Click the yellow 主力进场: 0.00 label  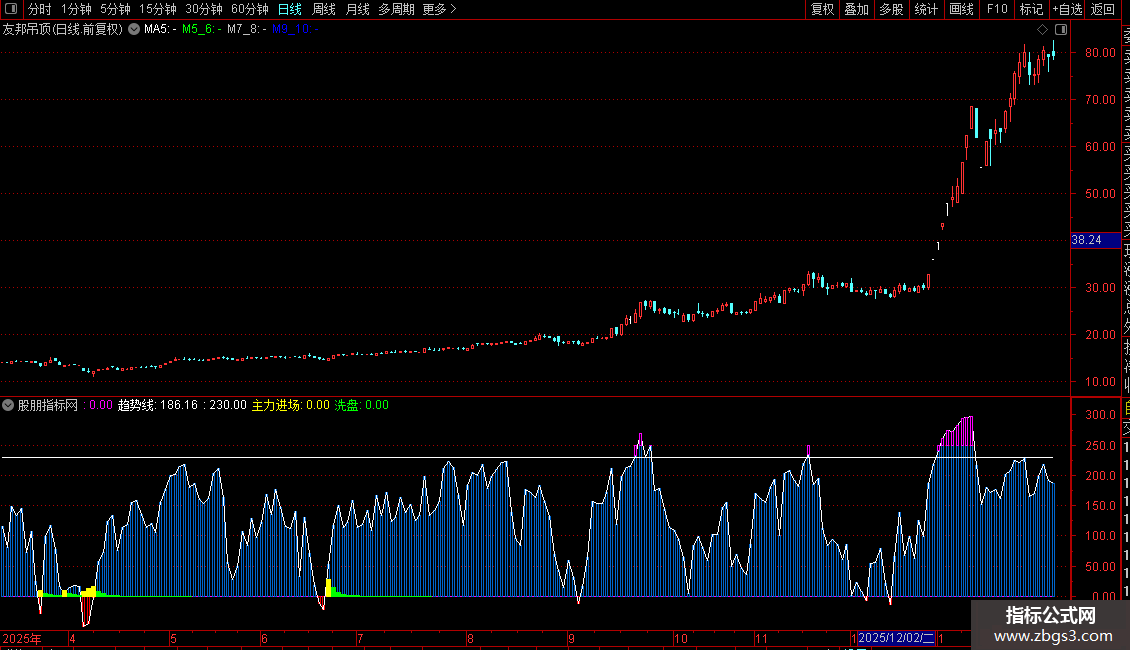(x=290, y=405)
